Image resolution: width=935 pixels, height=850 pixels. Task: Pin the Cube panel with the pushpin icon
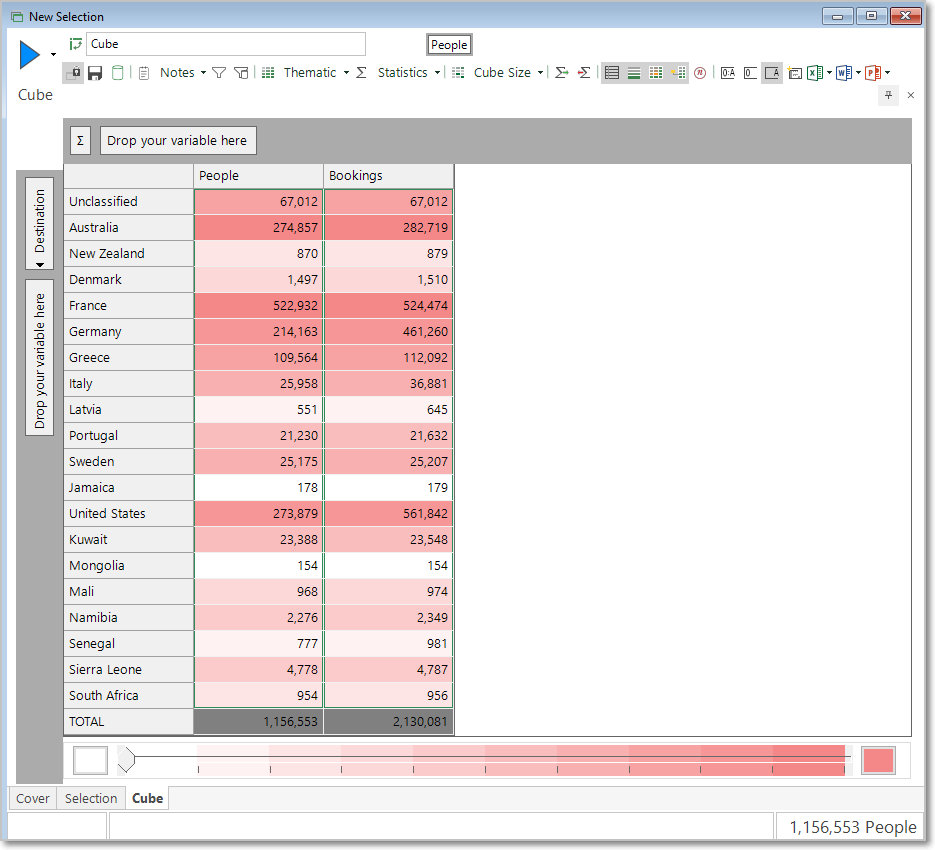(888, 95)
